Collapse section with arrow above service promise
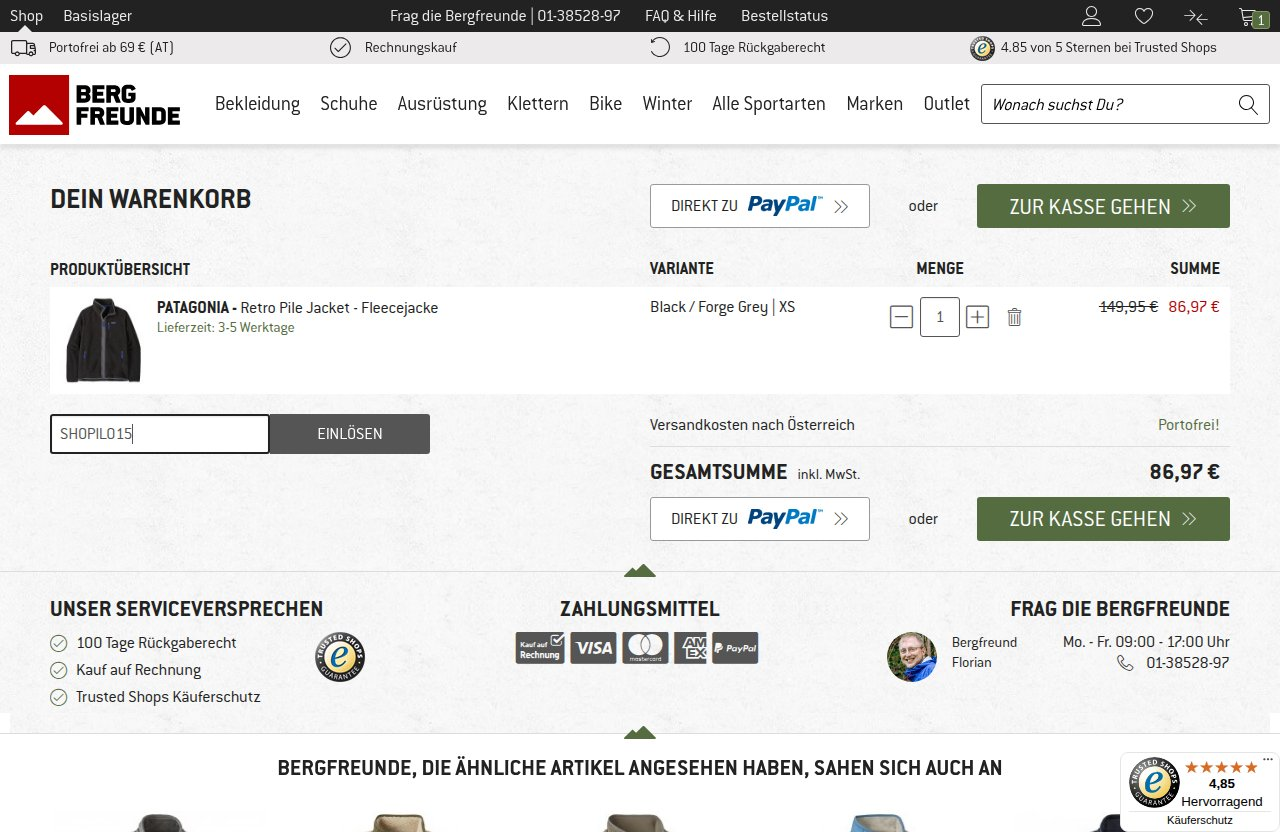 click(x=640, y=571)
